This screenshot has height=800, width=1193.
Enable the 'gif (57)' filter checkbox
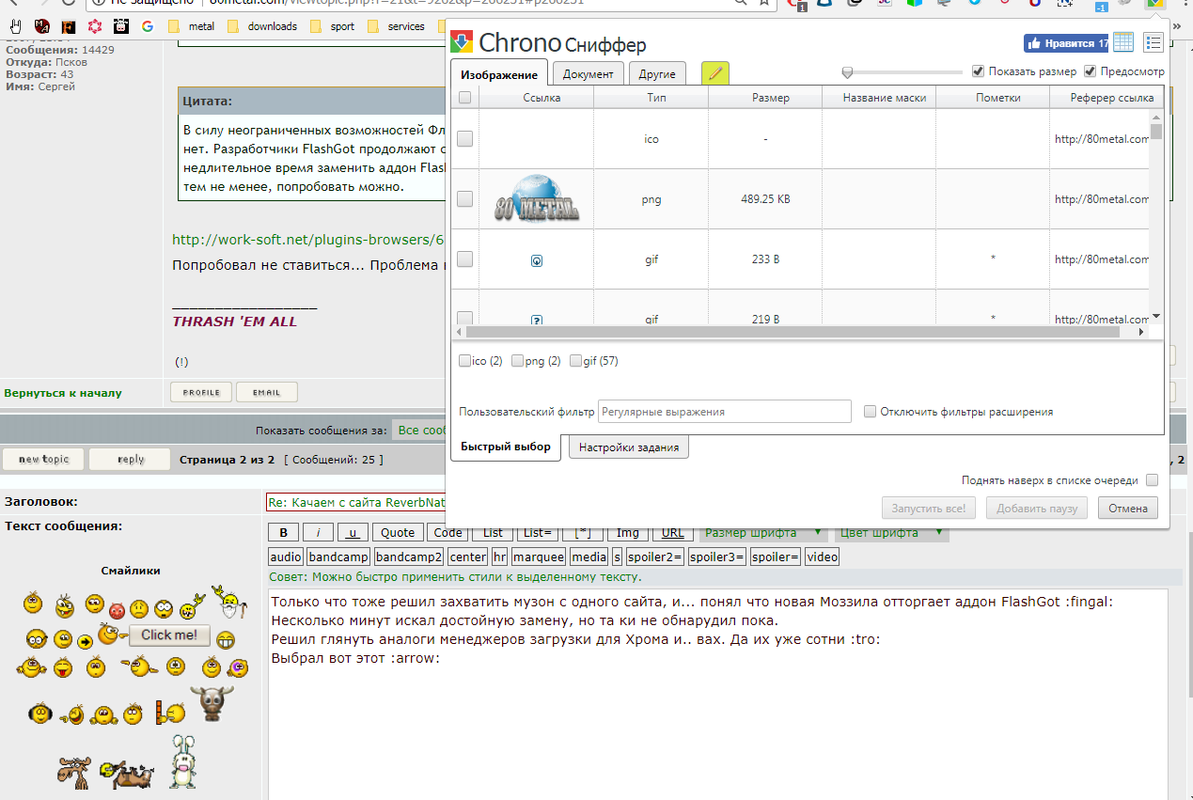pyautogui.click(x=575, y=361)
